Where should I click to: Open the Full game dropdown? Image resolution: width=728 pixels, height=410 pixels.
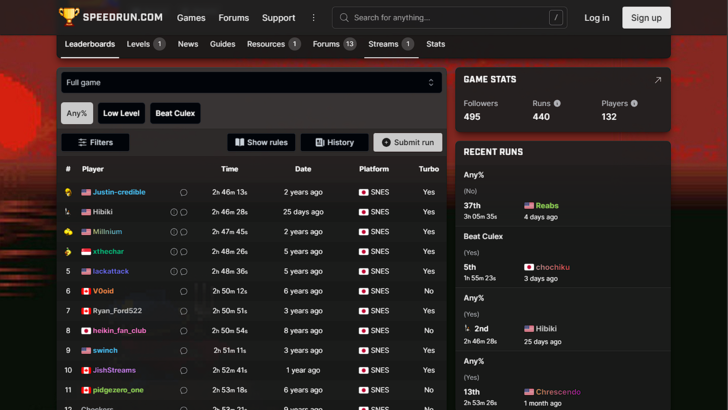tap(250, 83)
